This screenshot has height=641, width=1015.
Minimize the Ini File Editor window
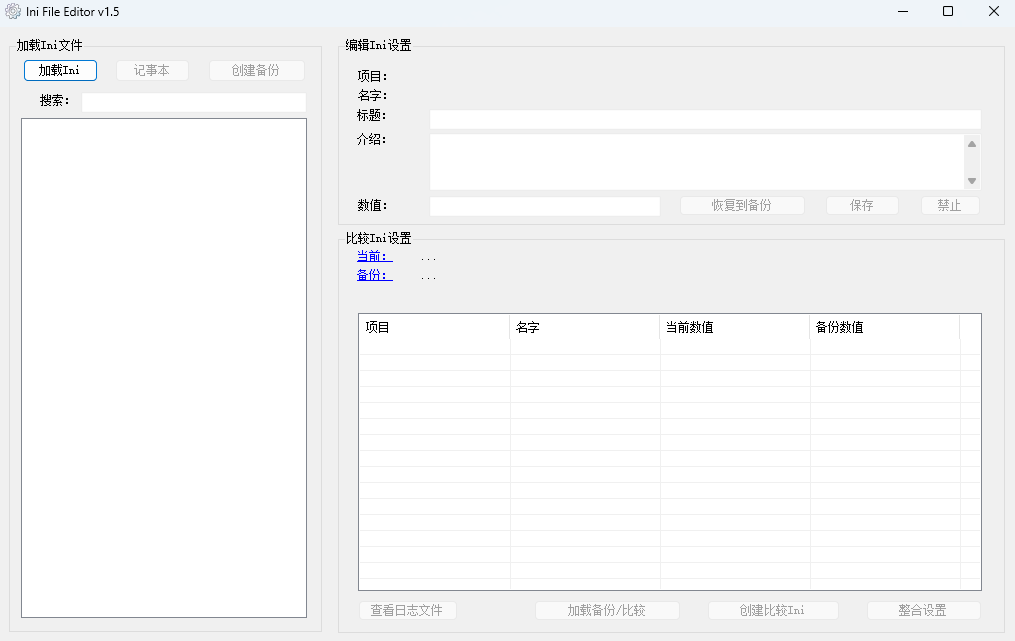point(903,12)
